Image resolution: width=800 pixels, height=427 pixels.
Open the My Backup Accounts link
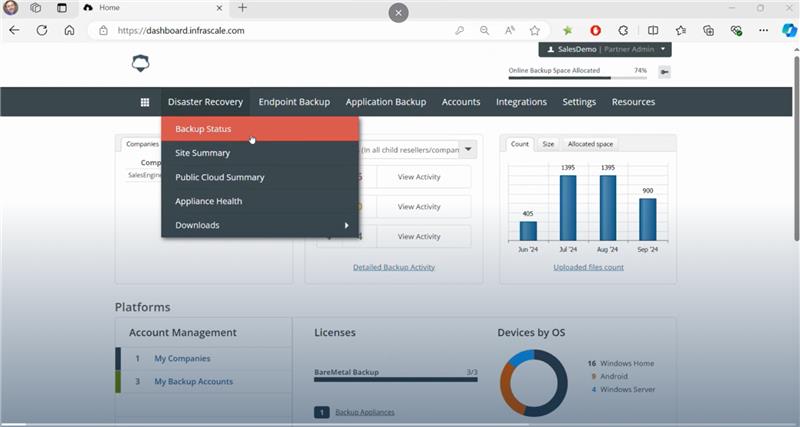[193, 382]
